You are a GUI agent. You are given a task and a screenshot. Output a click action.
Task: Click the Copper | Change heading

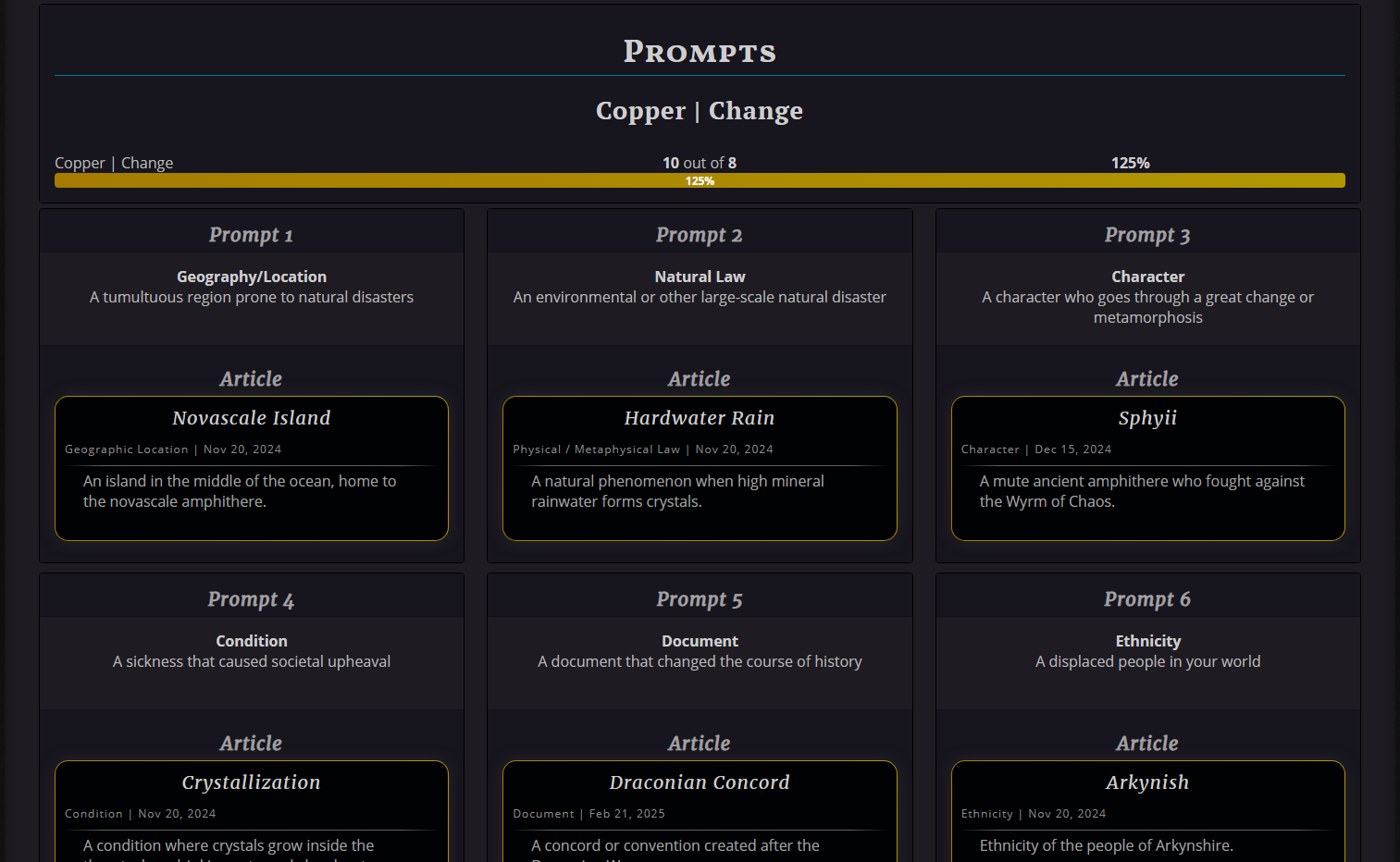pos(700,111)
